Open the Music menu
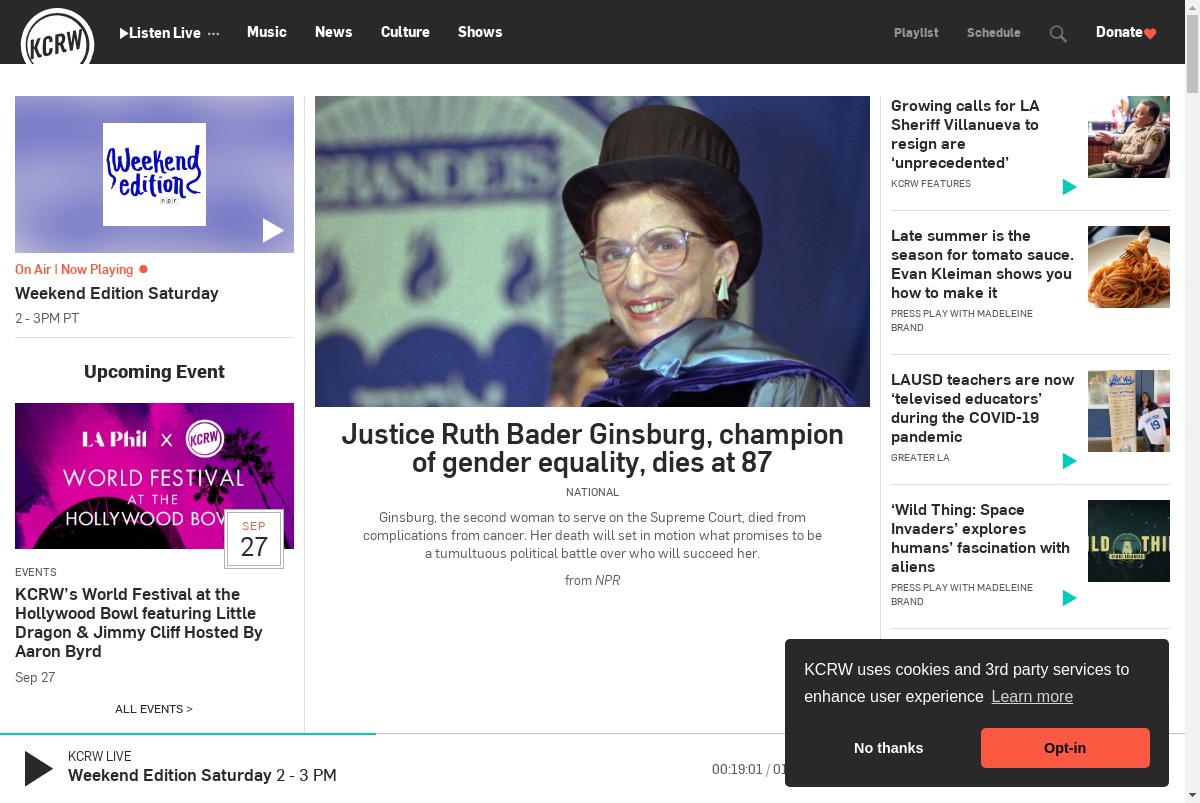 (267, 32)
